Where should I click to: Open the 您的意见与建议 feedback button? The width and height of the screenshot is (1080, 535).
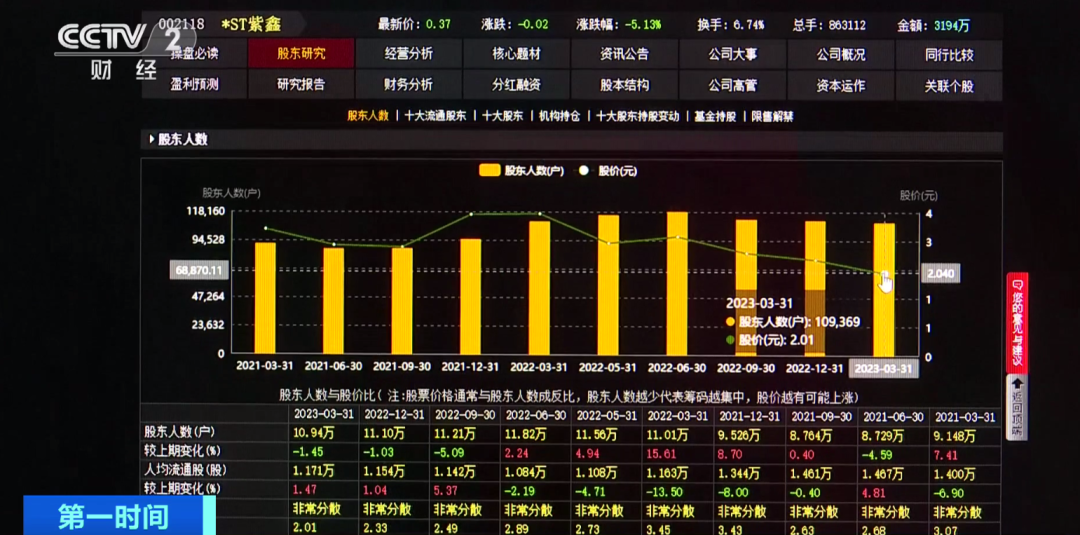pos(1017,322)
